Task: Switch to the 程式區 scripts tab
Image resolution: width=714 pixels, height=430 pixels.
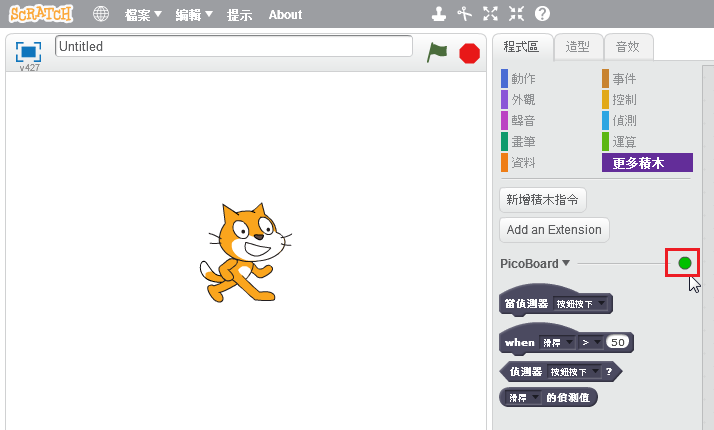Action: (522, 46)
